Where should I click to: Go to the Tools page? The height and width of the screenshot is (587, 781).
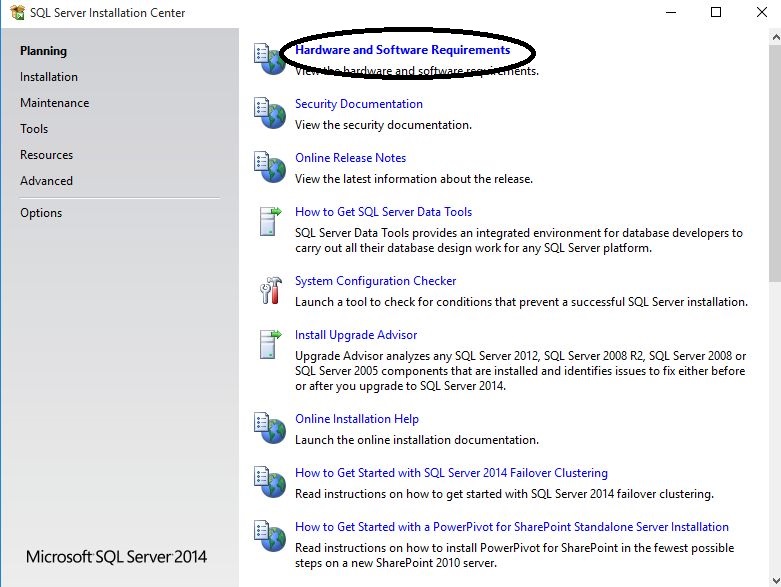point(34,129)
